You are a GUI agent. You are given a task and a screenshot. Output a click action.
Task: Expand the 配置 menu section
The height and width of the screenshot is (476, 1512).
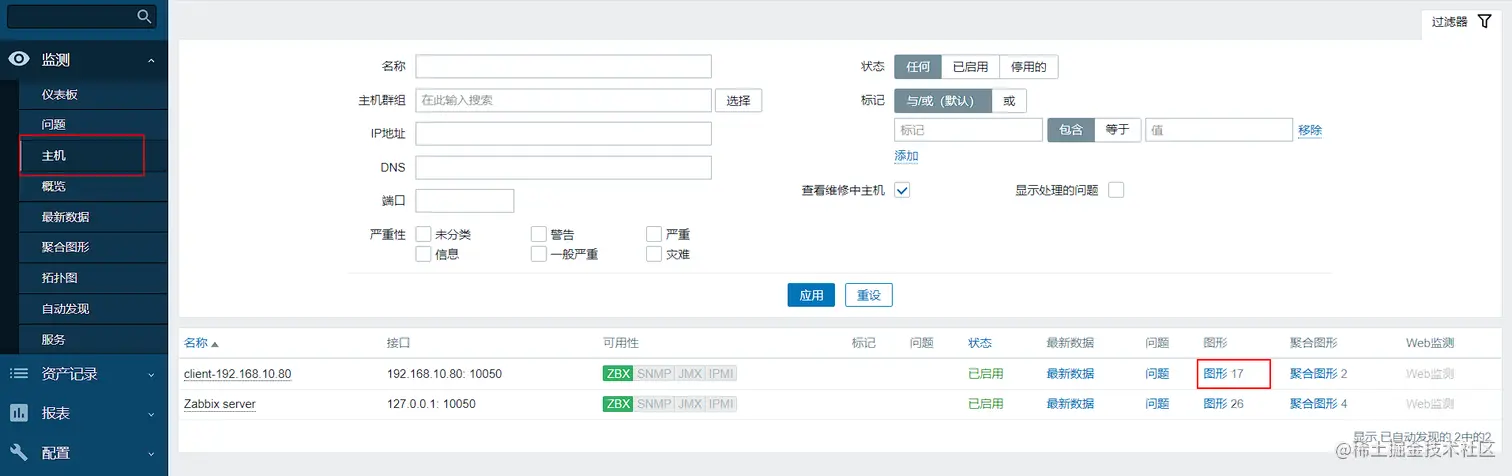151,453
